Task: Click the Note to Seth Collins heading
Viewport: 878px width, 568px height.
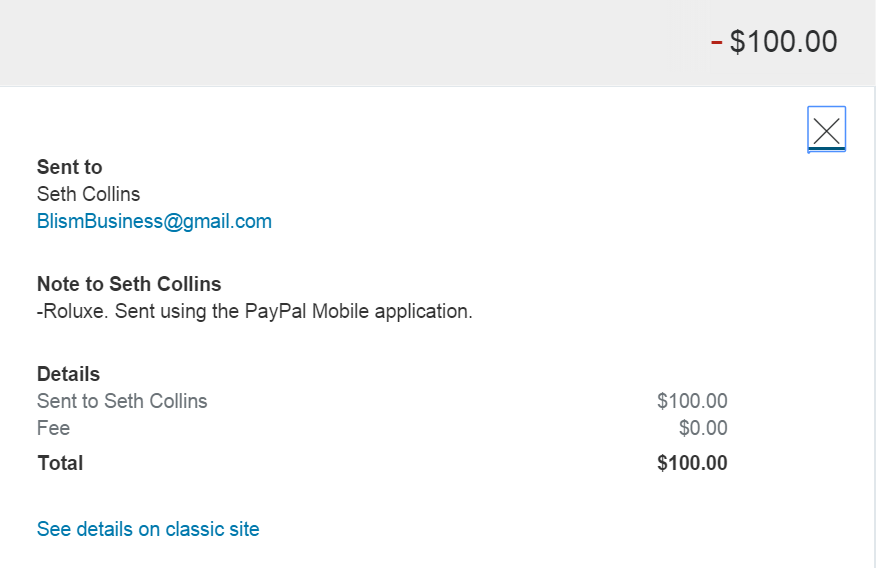Action: tap(129, 284)
